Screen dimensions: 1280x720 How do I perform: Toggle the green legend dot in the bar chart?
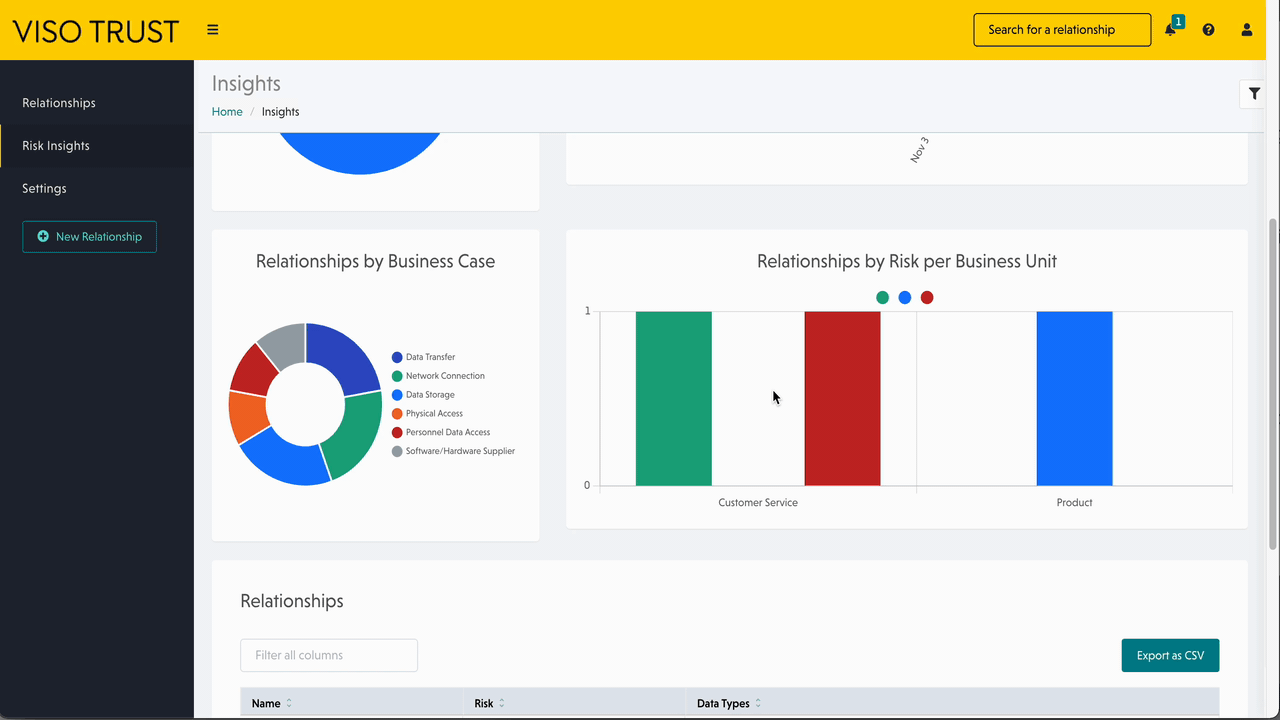pos(882,298)
